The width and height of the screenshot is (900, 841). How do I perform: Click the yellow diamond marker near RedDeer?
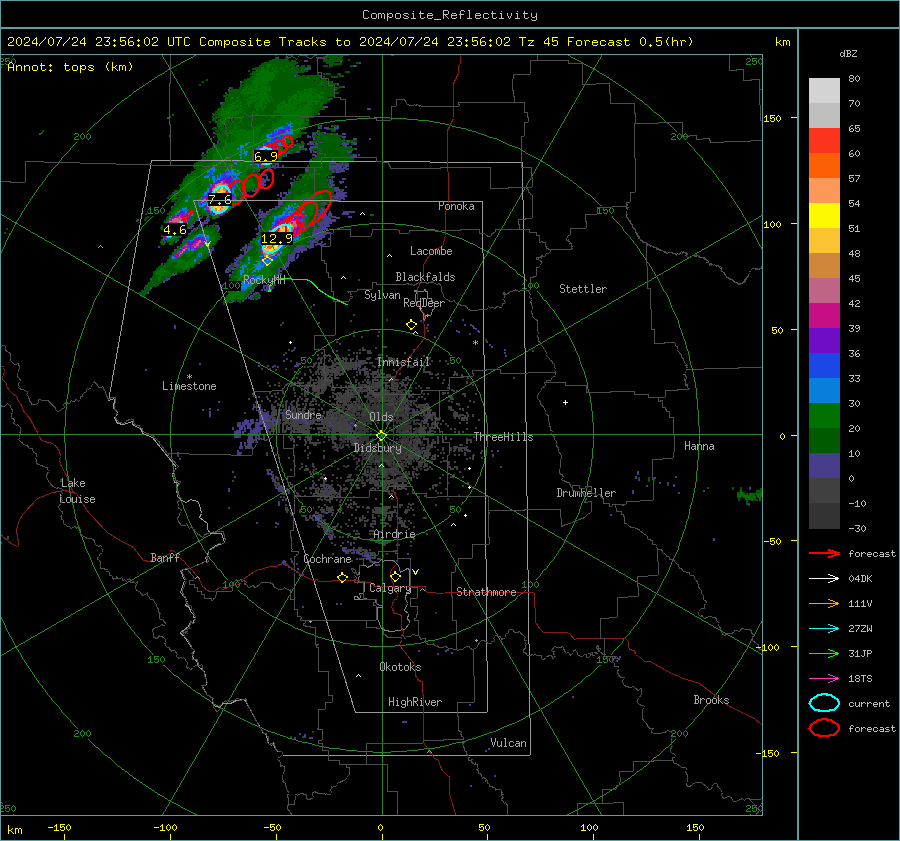(412, 325)
